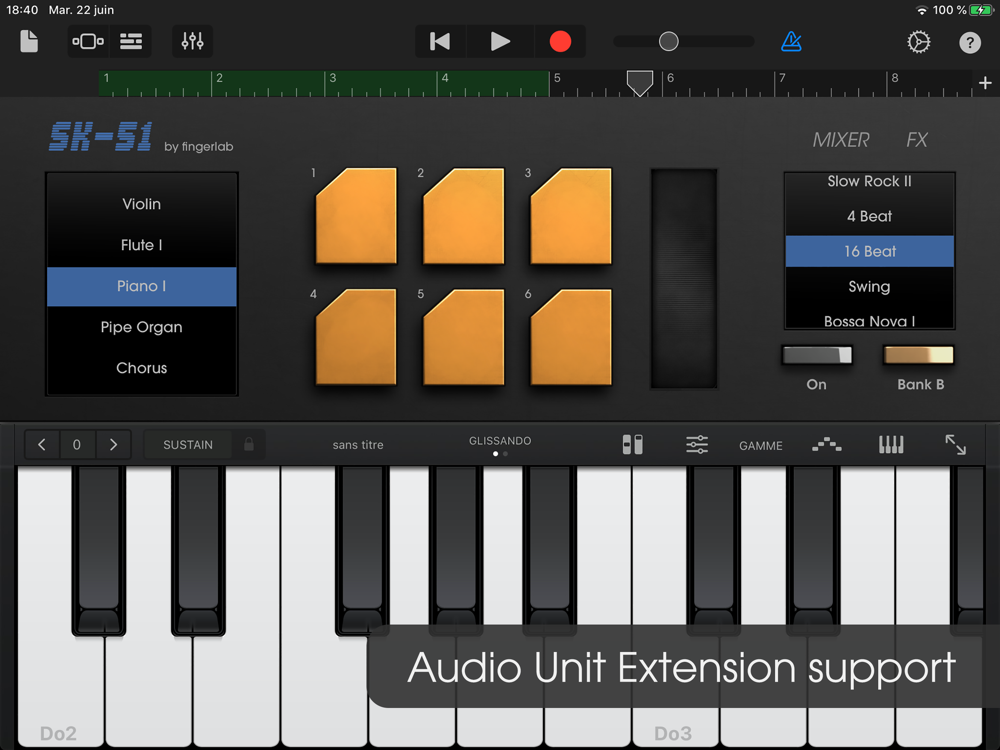Select Pipe Organ instrument
This screenshot has height=750, width=1000.
[142, 327]
